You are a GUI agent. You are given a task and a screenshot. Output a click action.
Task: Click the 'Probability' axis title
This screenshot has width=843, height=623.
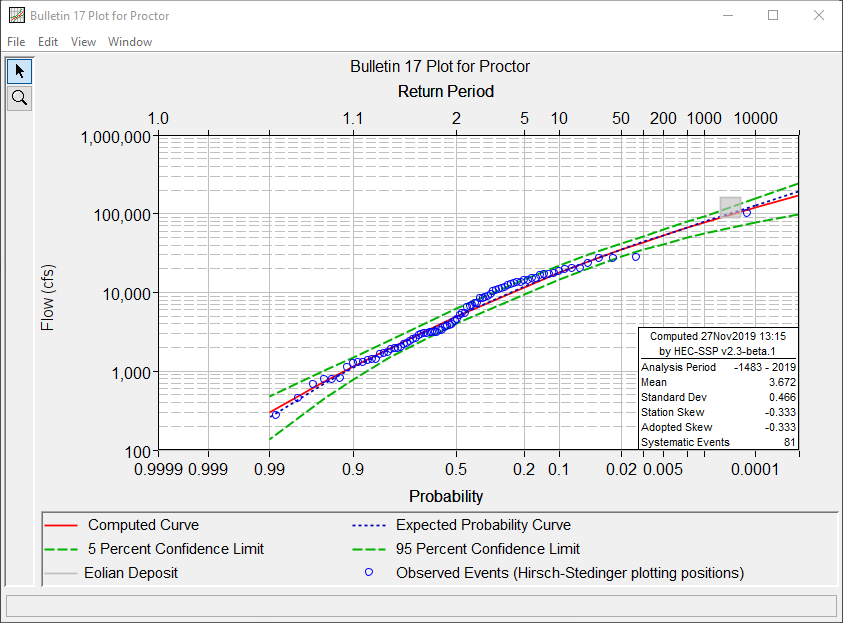446,496
